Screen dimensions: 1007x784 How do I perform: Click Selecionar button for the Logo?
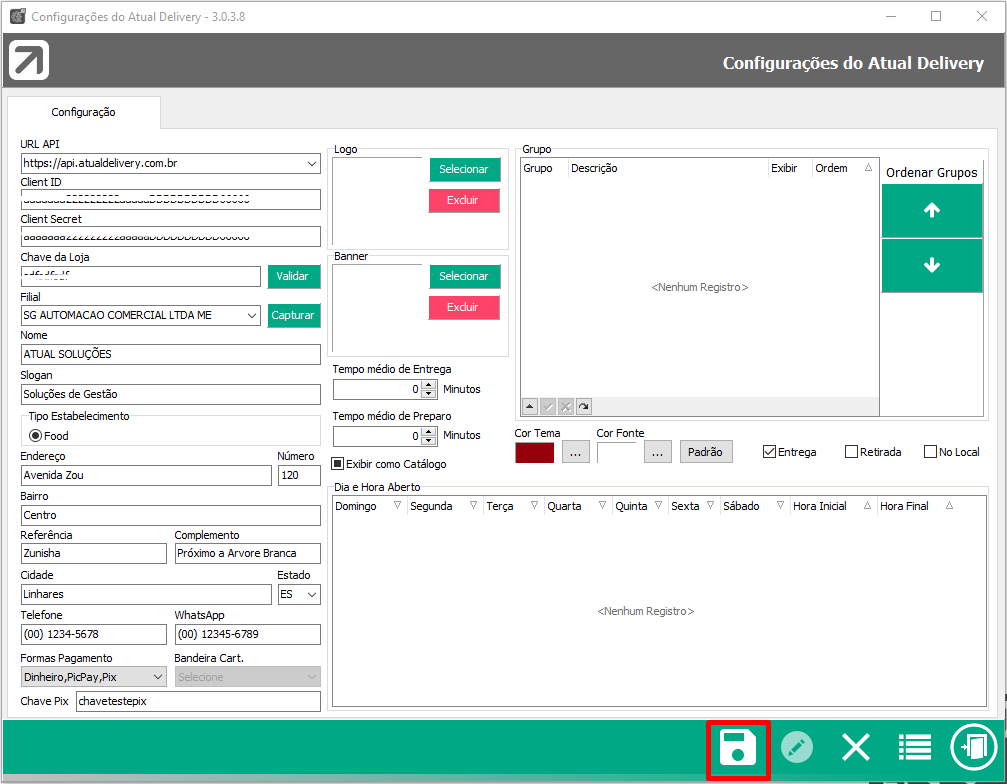[464, 170]
